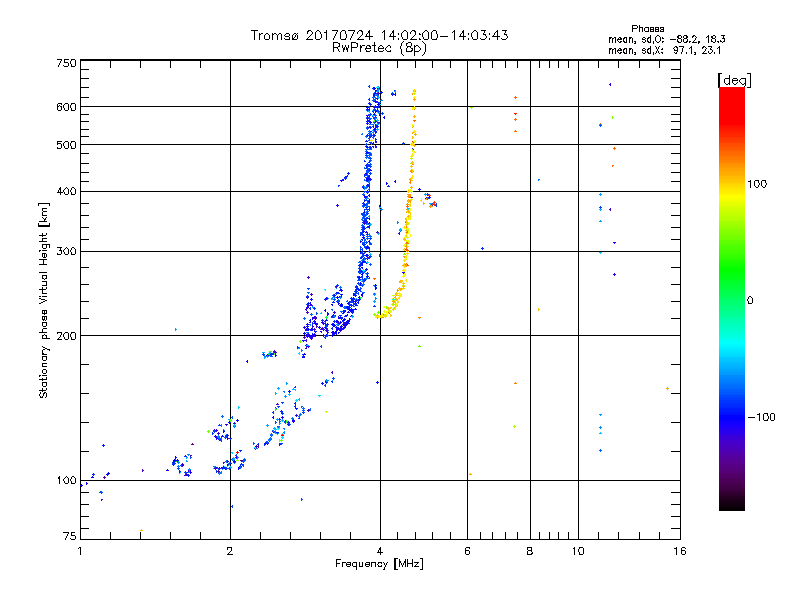The width and height of the screenshot is (800, 600).
Task: Click the x-axis tick label '6'
Action: point(467,551)
